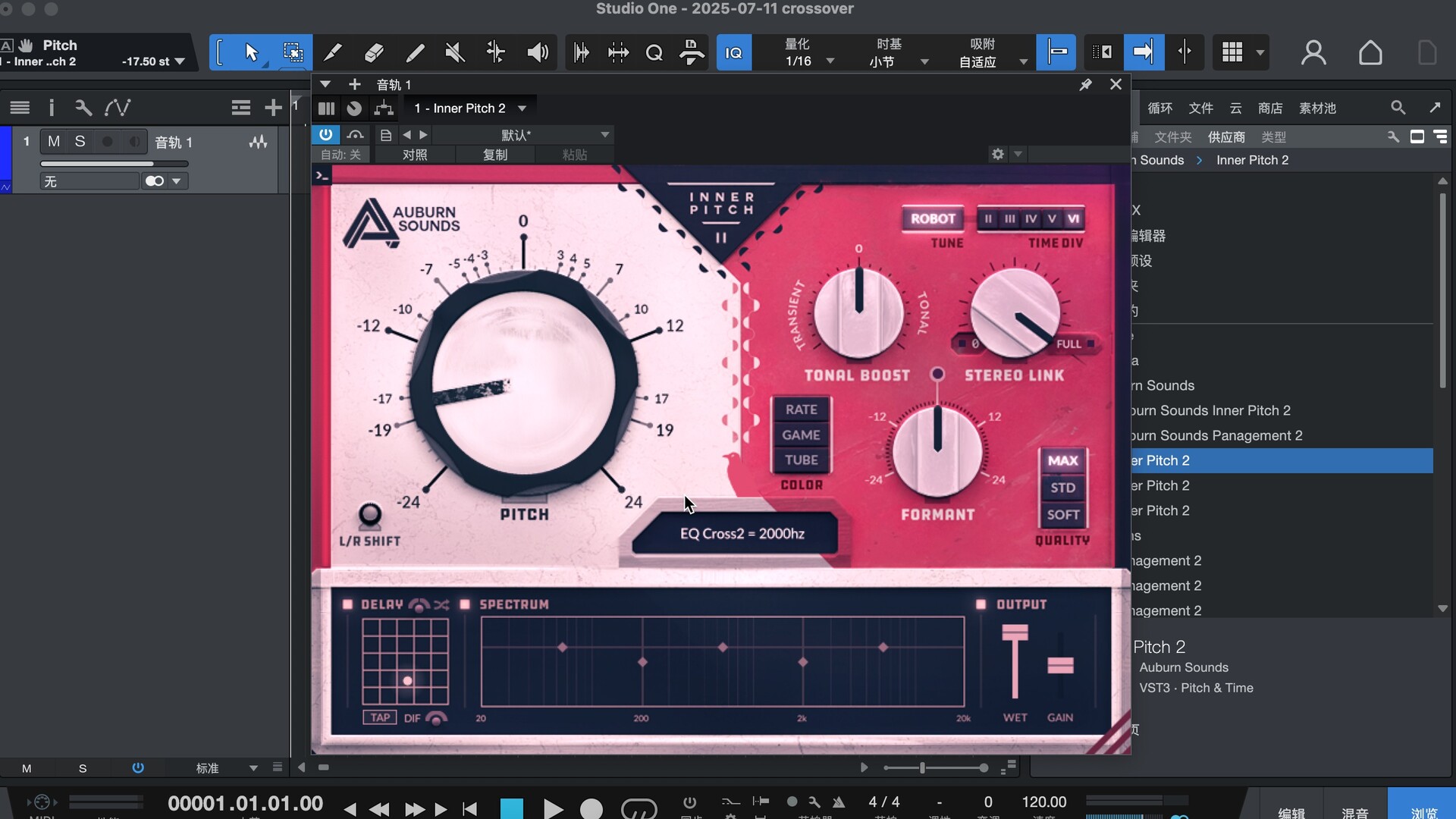Toggle the DELAY section checkbox
This screenshot has width=1456, height=819.
348,604
